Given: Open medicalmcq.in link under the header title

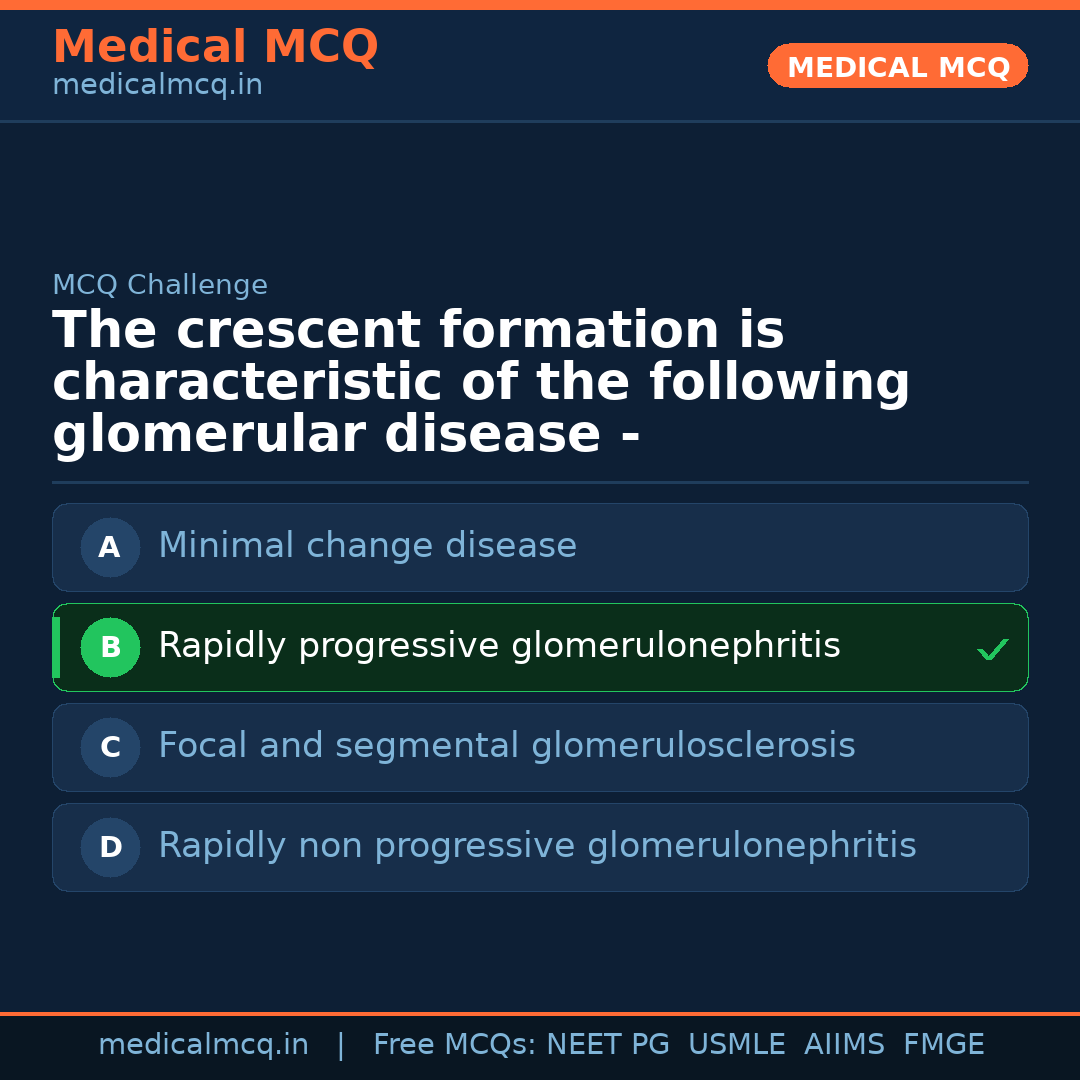Looking at the screenshot, I should click(157, 86).
